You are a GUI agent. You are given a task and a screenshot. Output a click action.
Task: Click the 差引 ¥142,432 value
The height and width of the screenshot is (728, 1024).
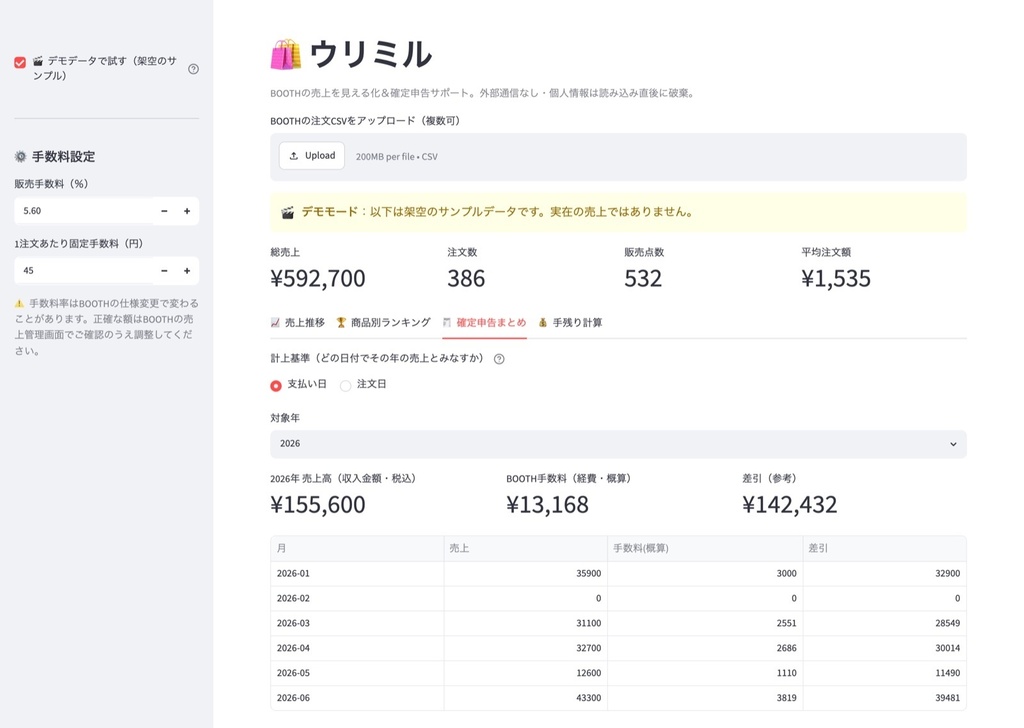pos(790,505)
